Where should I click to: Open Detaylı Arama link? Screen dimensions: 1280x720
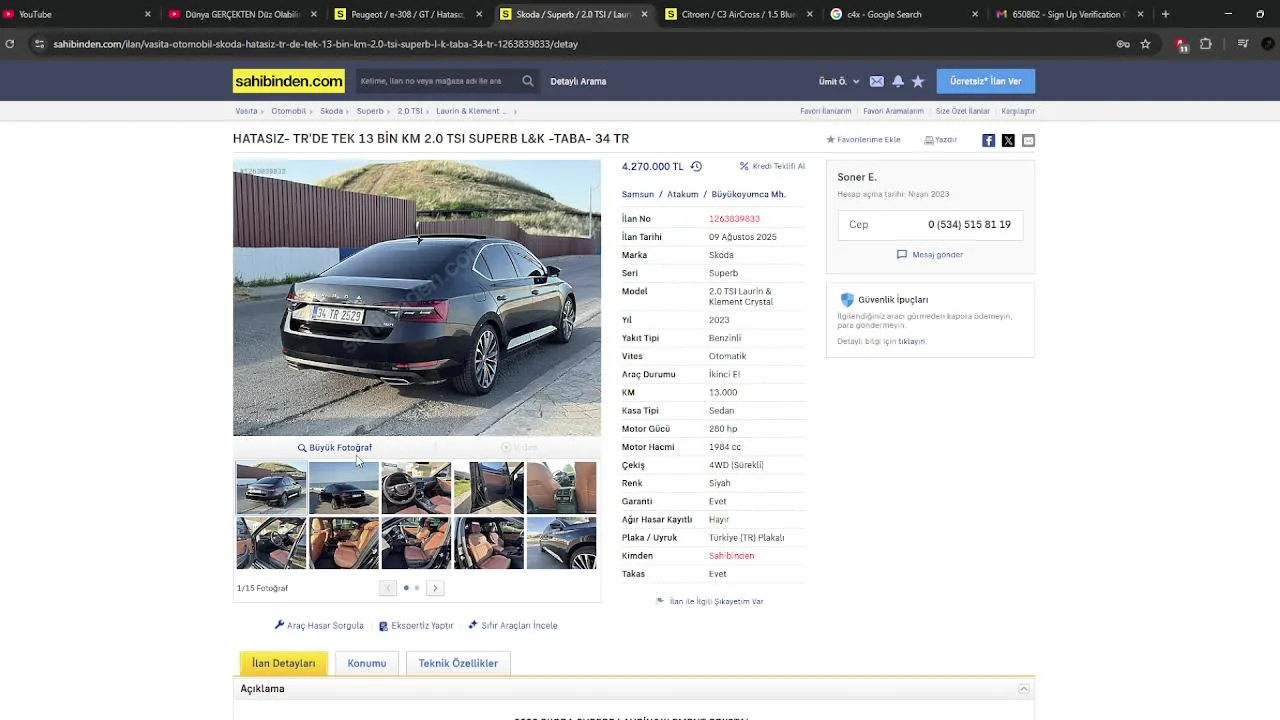click(578, 81)
